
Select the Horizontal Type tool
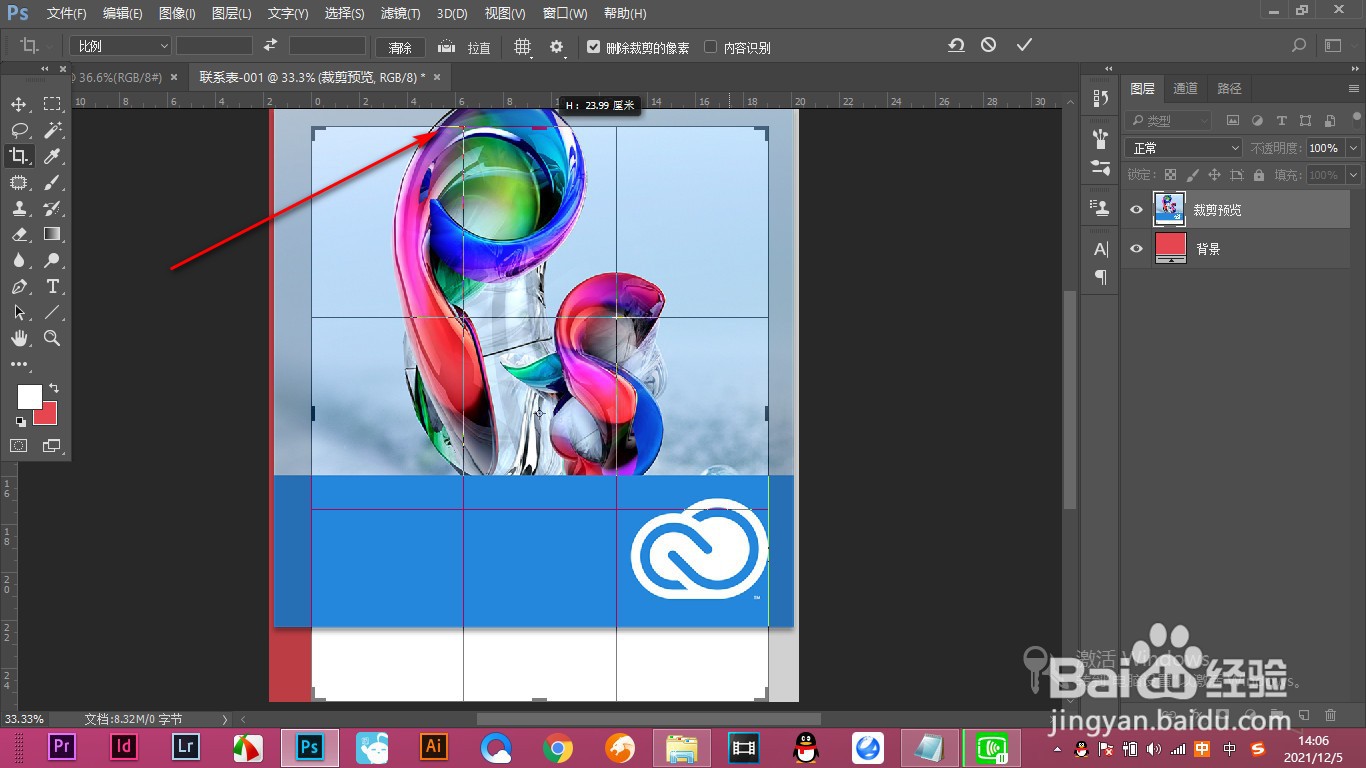click(x=52, y=286)
